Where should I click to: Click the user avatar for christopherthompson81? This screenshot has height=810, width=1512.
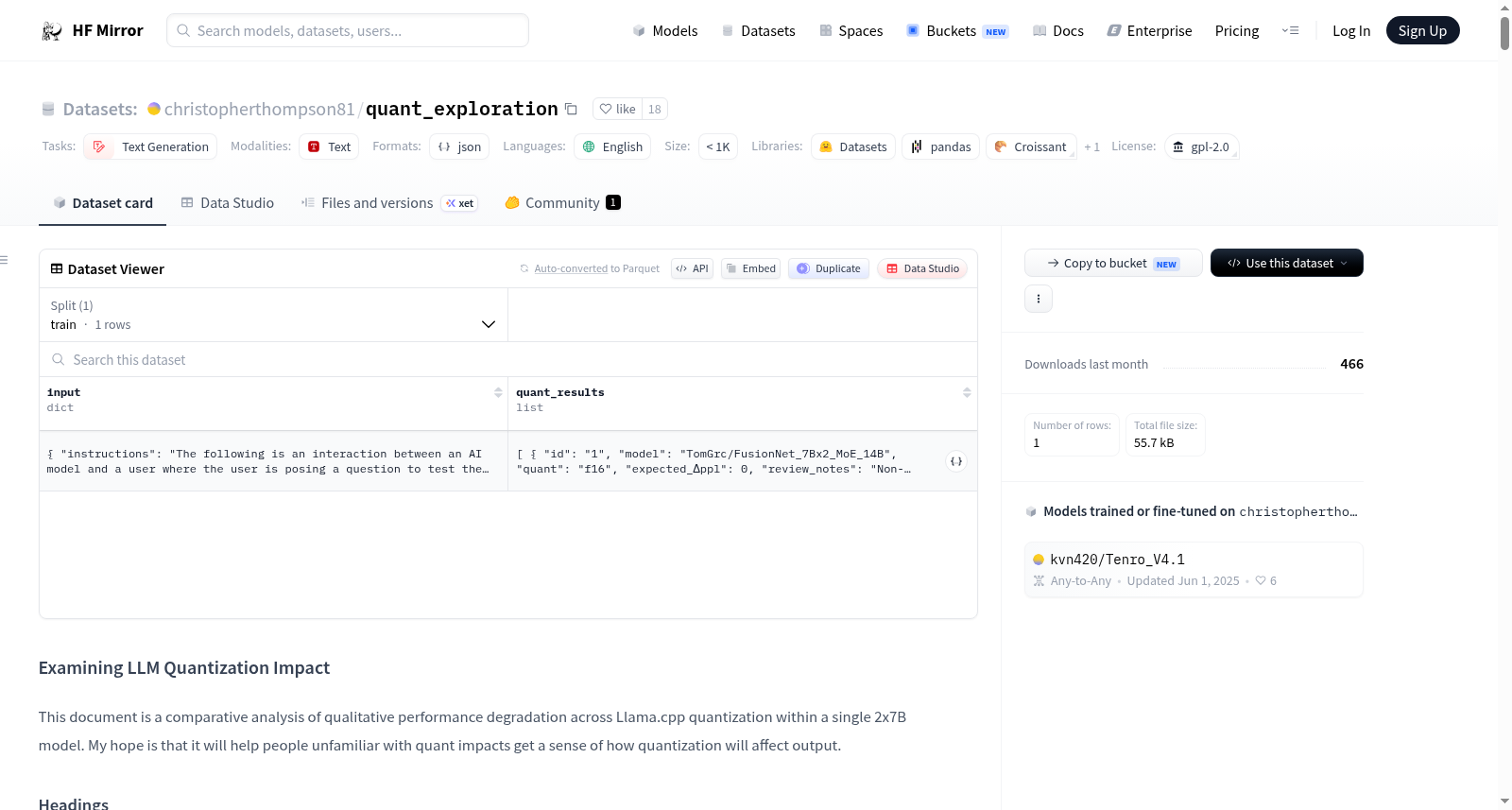(x=154, y=109)
